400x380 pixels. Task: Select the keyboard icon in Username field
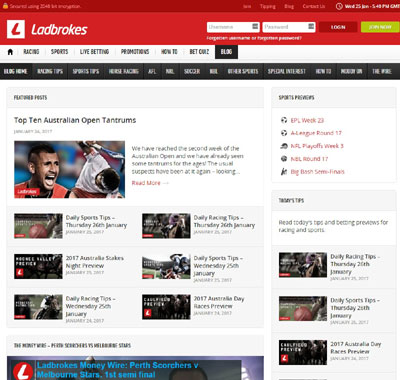[255, 26]
